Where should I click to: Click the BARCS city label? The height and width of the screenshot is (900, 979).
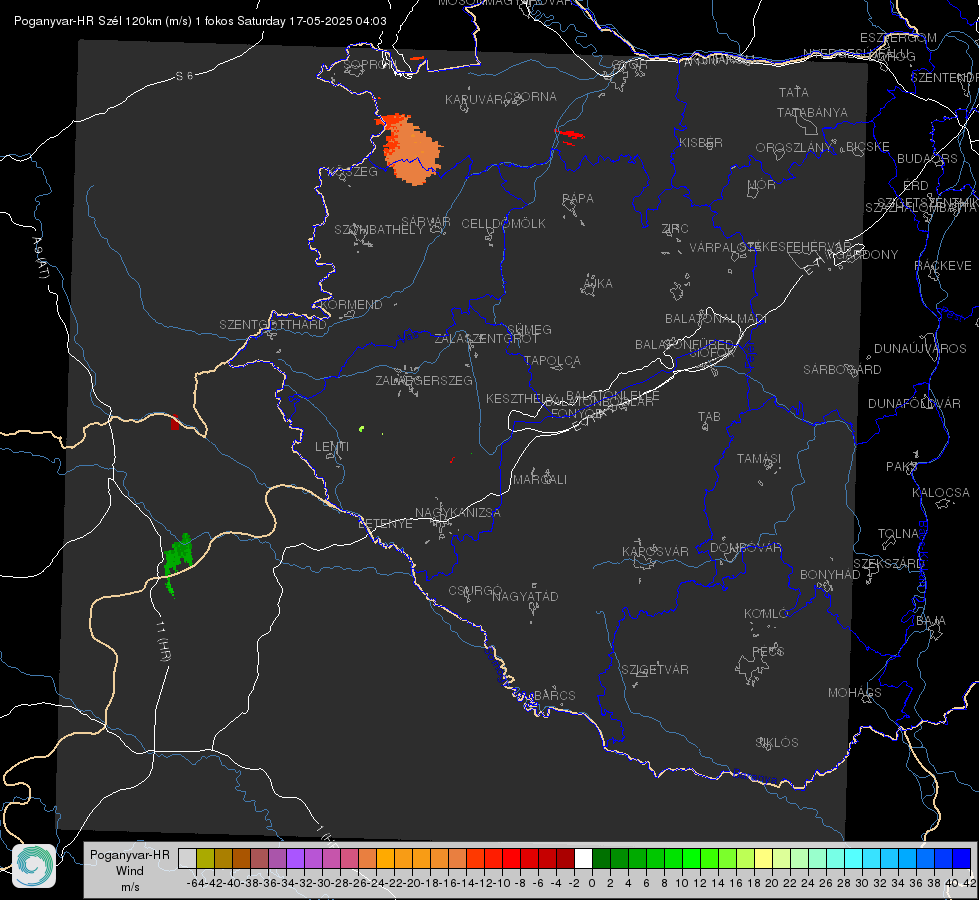pos(554,695)
